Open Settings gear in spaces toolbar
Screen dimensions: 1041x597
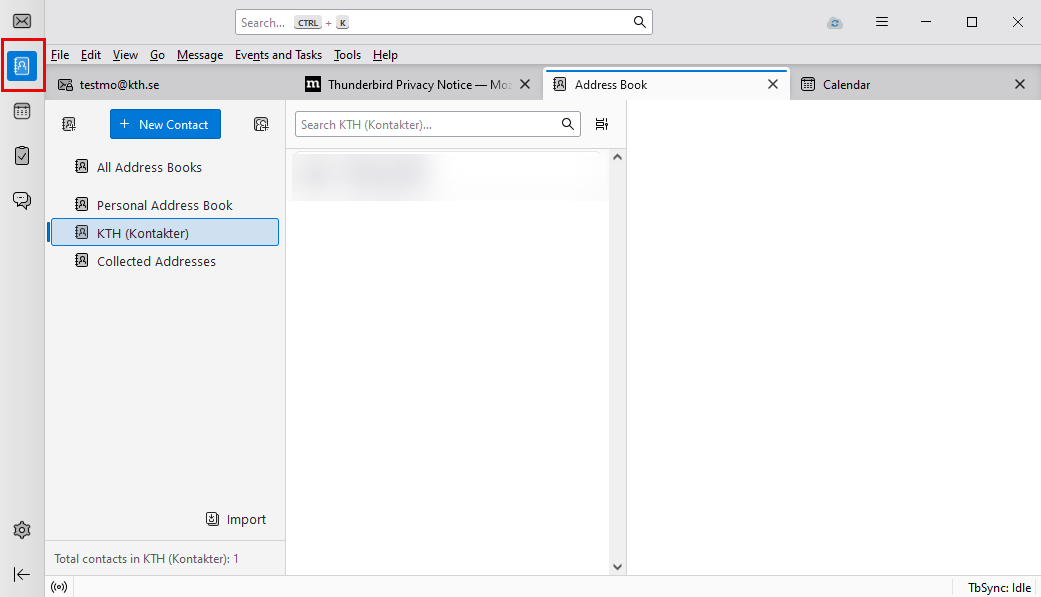tap(22, 530)
